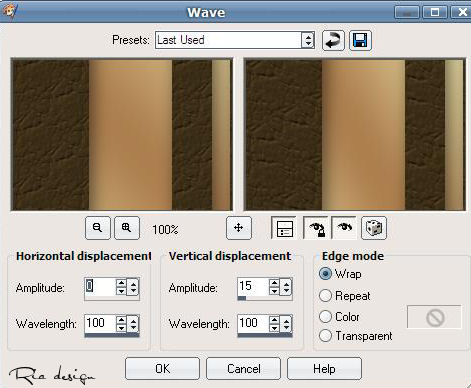Click the Cancel button
The image size is (471, 388).
(x=244, y=369)
